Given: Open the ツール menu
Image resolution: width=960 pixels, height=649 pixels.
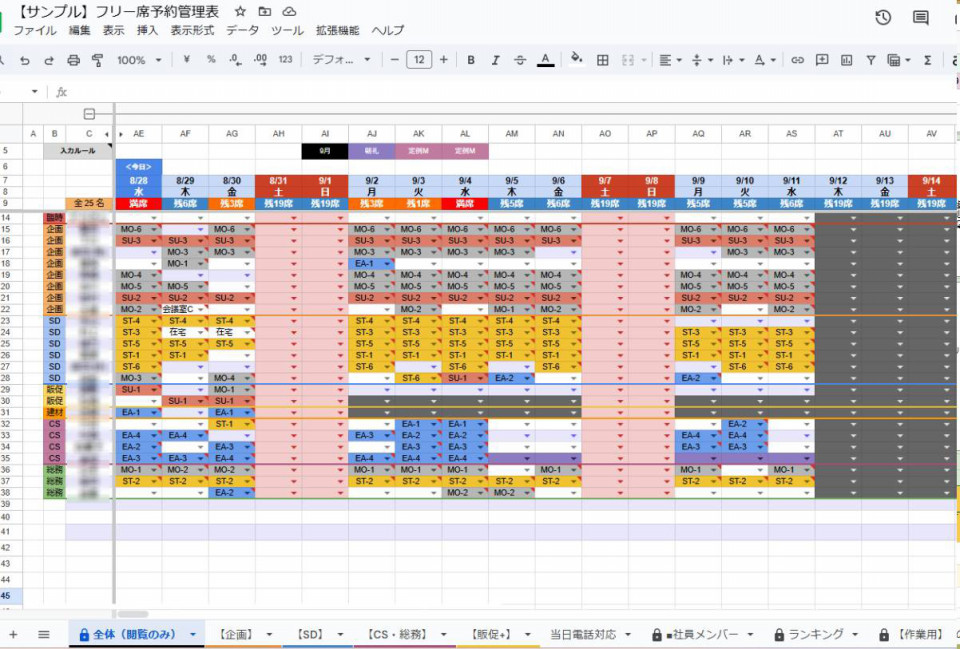Looking at the screenshot, I should [287, 30].
